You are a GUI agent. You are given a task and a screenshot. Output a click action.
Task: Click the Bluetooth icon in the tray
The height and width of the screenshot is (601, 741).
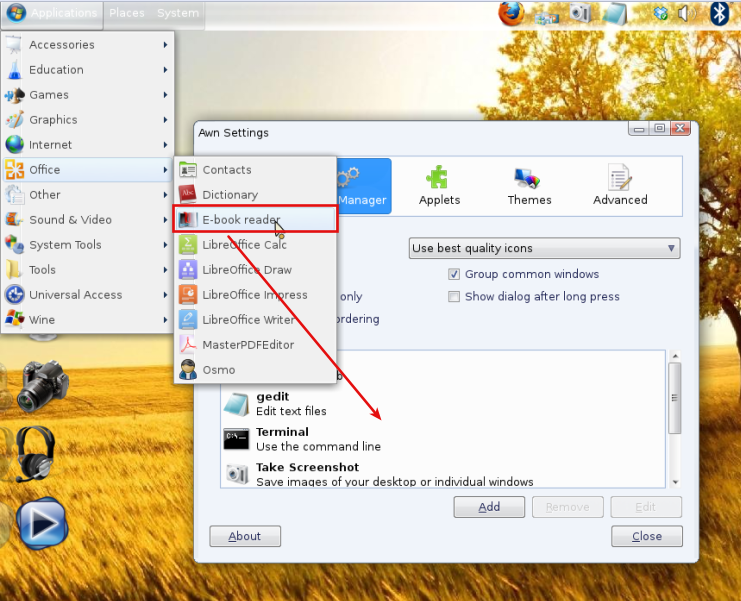(719, 13)
